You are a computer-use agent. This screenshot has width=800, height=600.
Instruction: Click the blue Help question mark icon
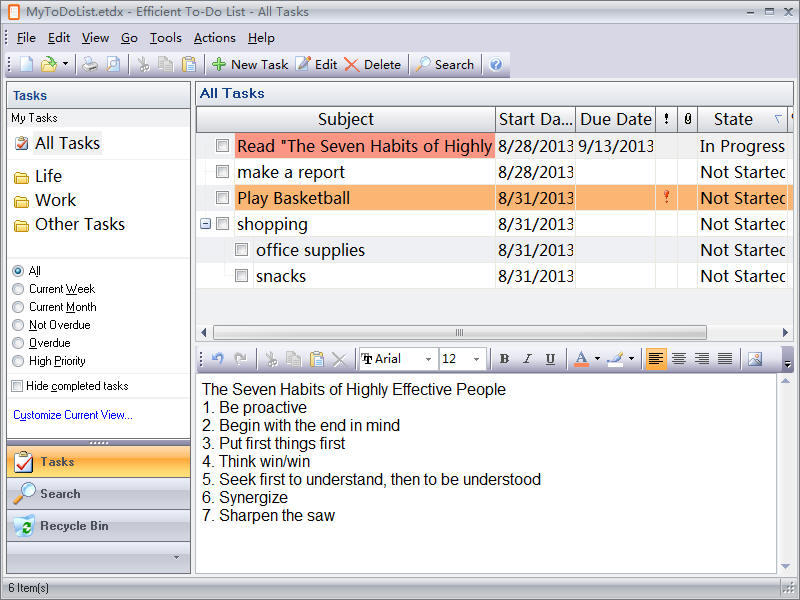pyautogui.click(x=495, y=65)
